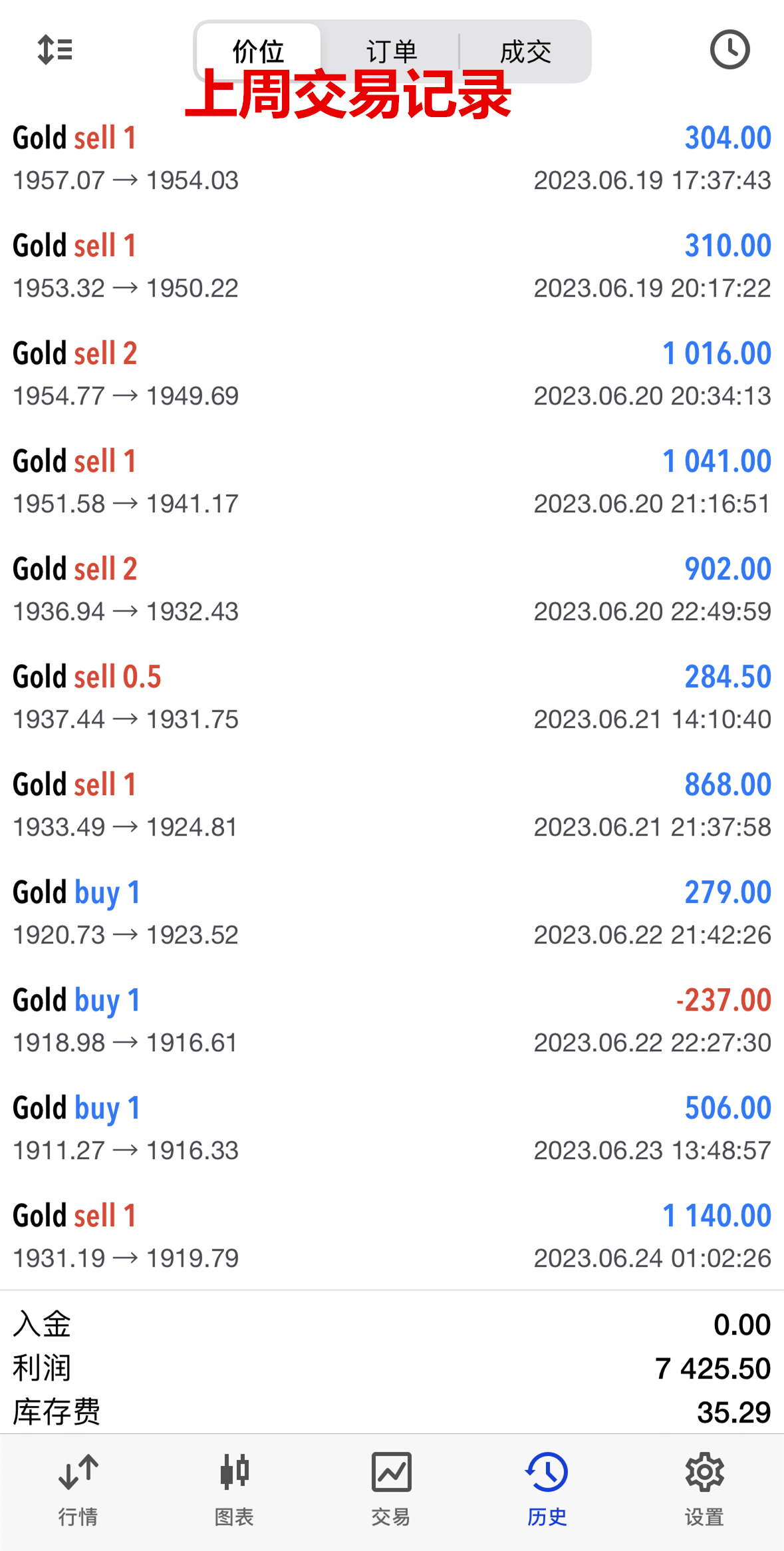The width and height of the screenshot is (784, 1551).
Task: Switch to the 订单 tab
Action: click(392, 51)
